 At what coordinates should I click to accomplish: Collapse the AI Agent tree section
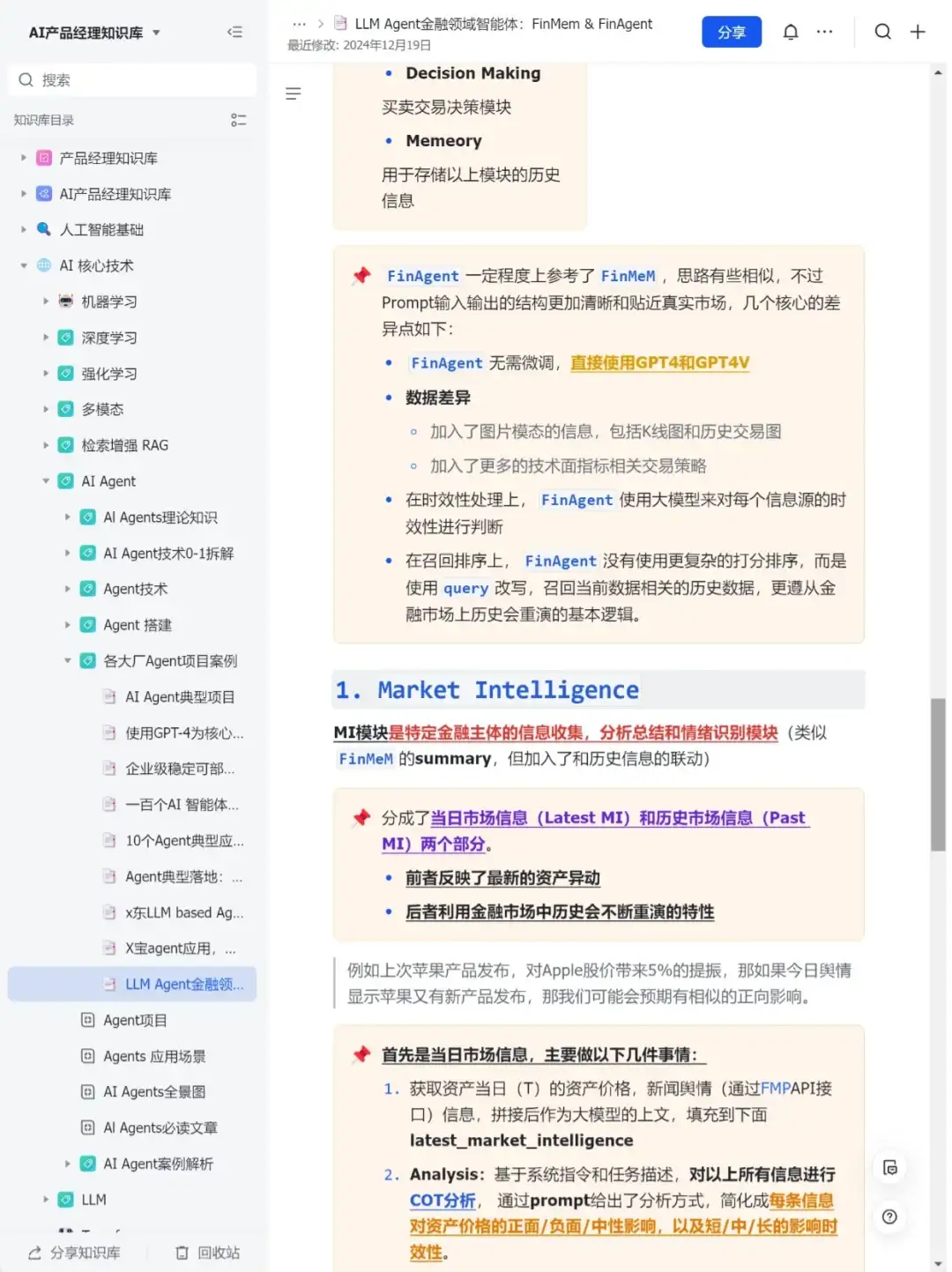click(46, 481)
